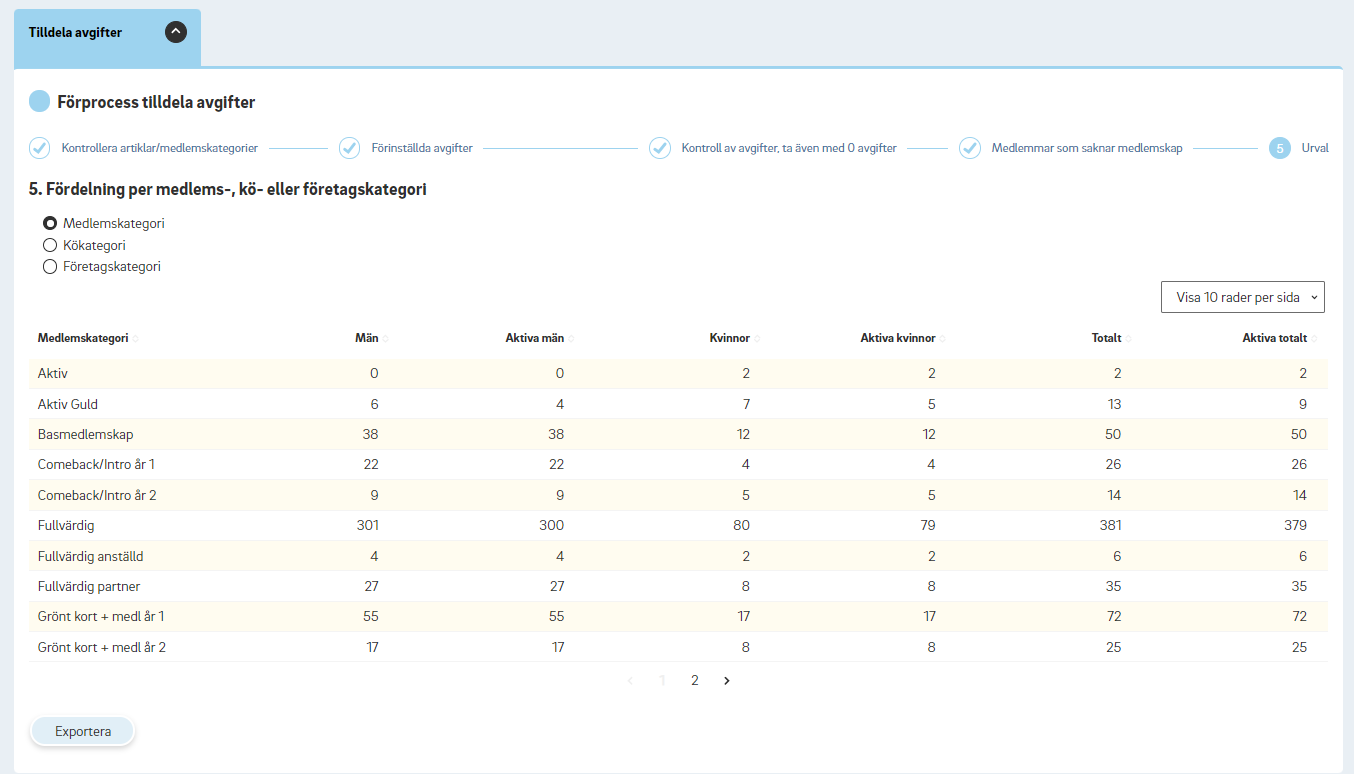Screen dimensions: 1354x774
Task: Sort by the Aktiva män column header
Action: pyautogui.click(x=535, y=338)
